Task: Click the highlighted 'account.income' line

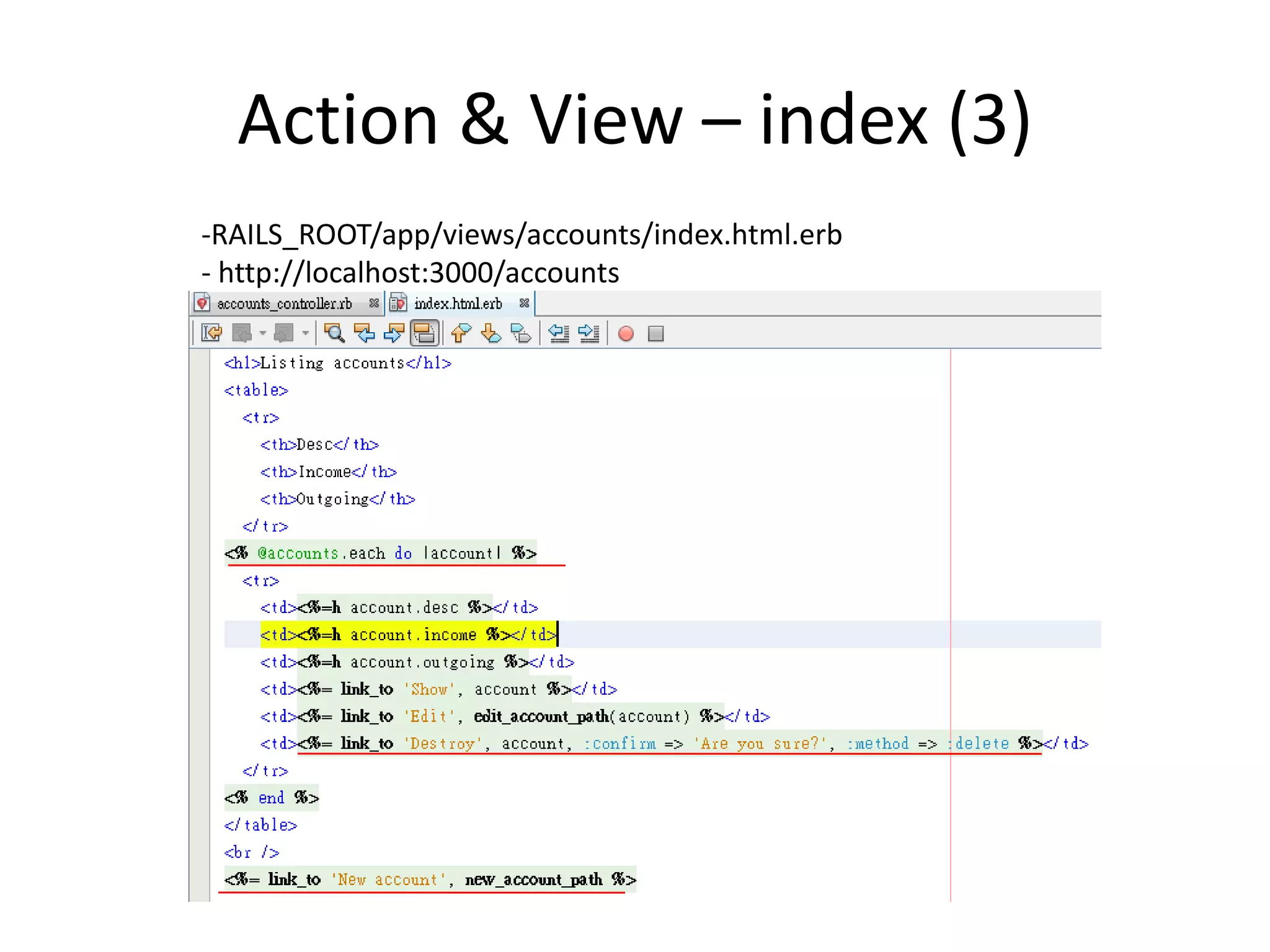Action: (x=409, y=635)
